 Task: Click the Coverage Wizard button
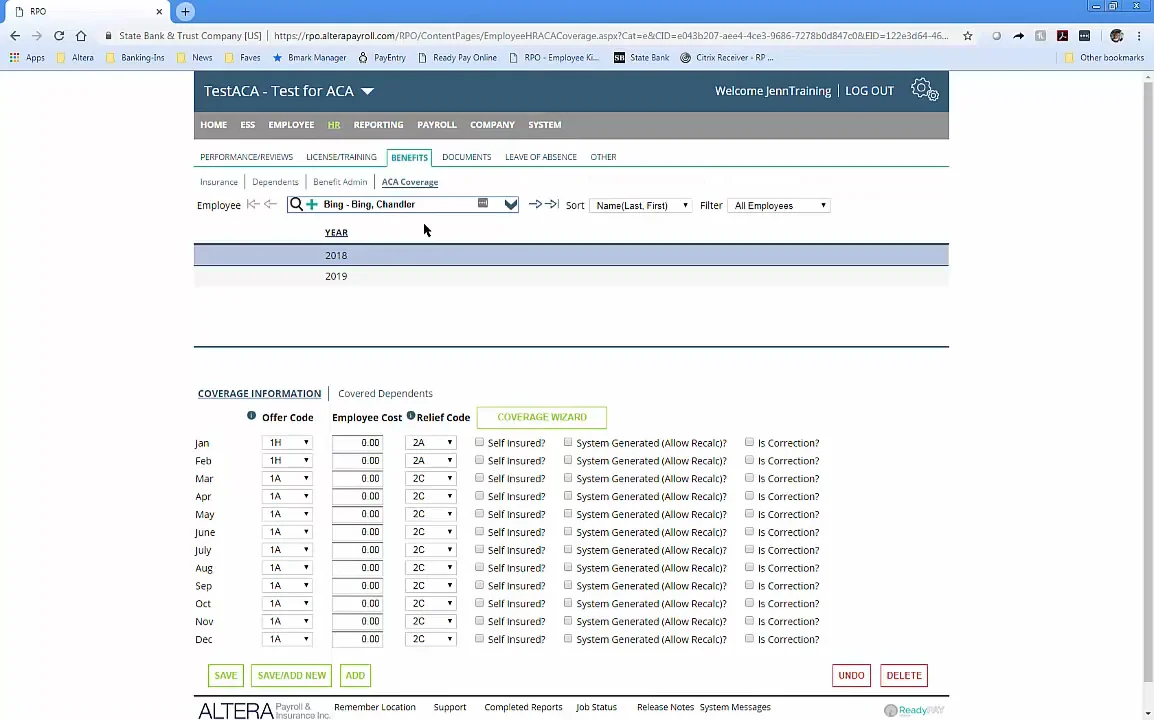click(541, 417)
